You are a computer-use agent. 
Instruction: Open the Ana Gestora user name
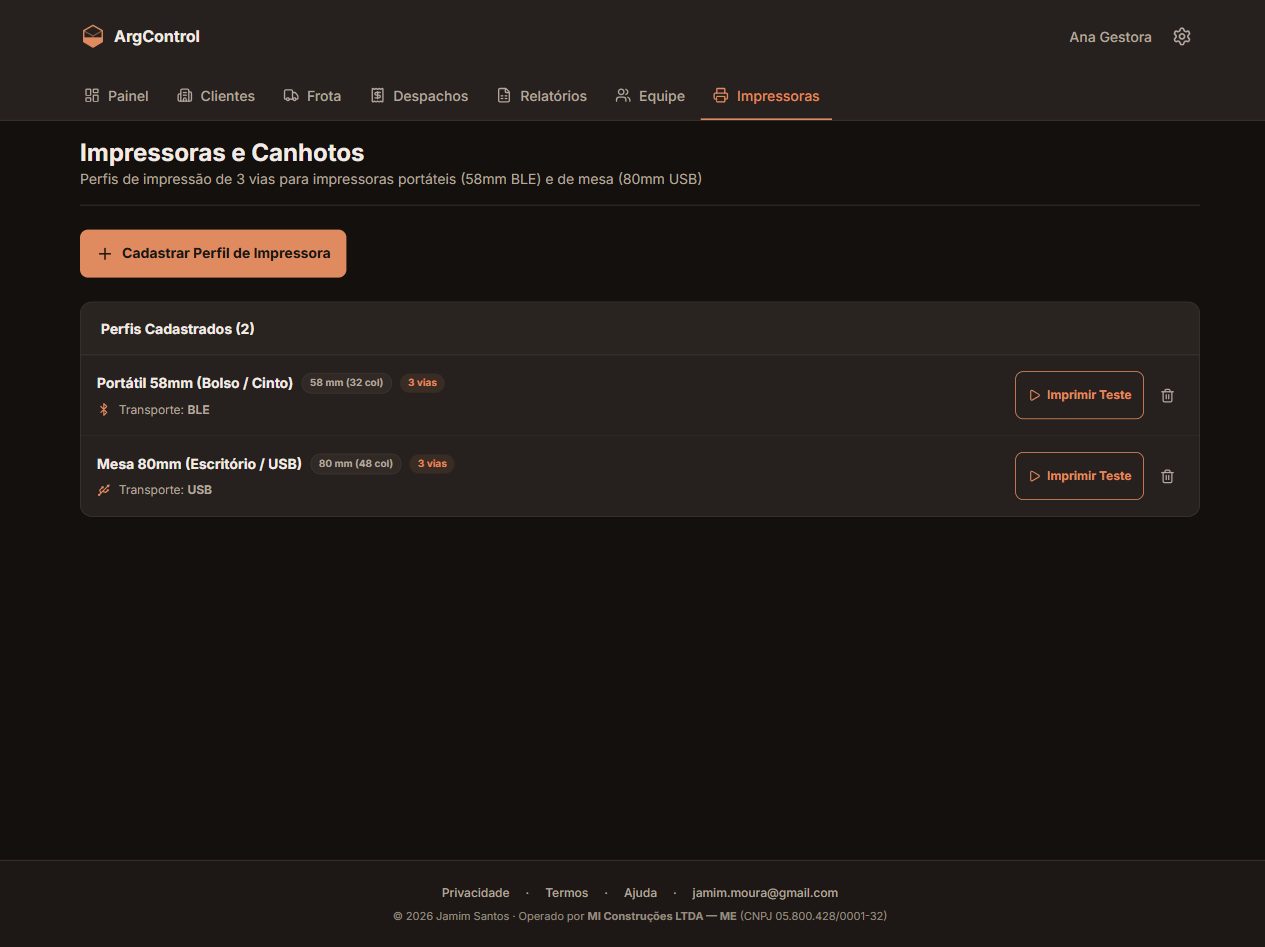point(1110,37)
